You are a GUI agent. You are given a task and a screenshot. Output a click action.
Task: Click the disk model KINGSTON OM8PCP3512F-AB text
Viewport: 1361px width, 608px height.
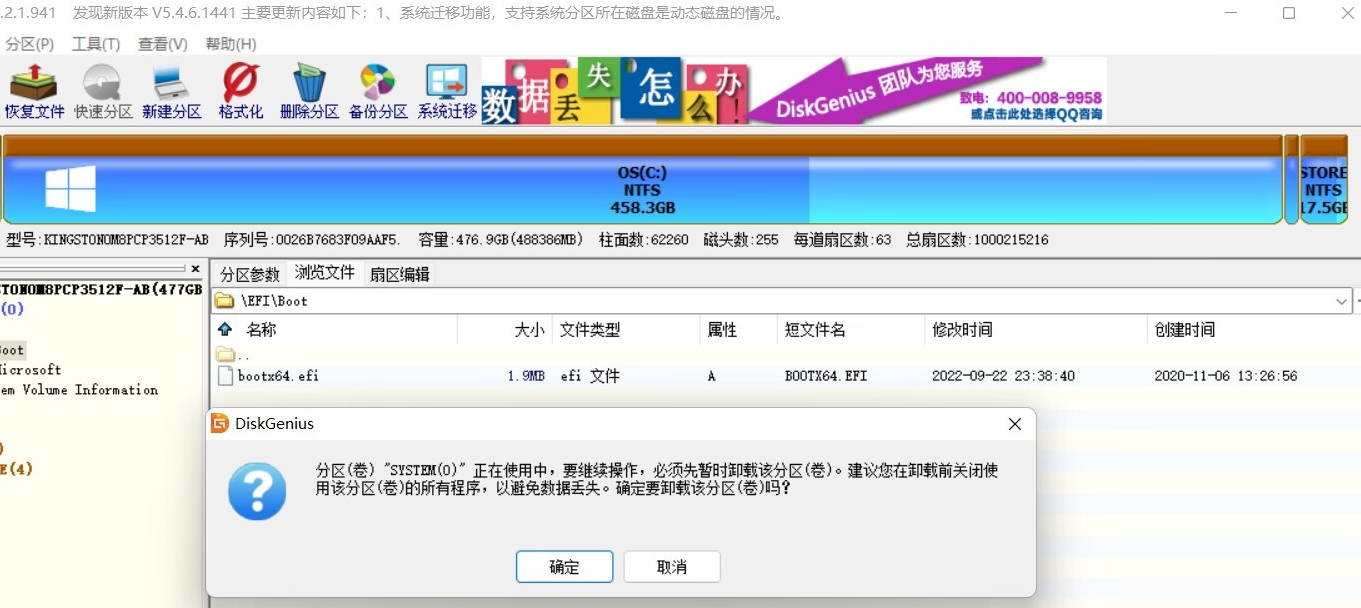tap(107, 240)
